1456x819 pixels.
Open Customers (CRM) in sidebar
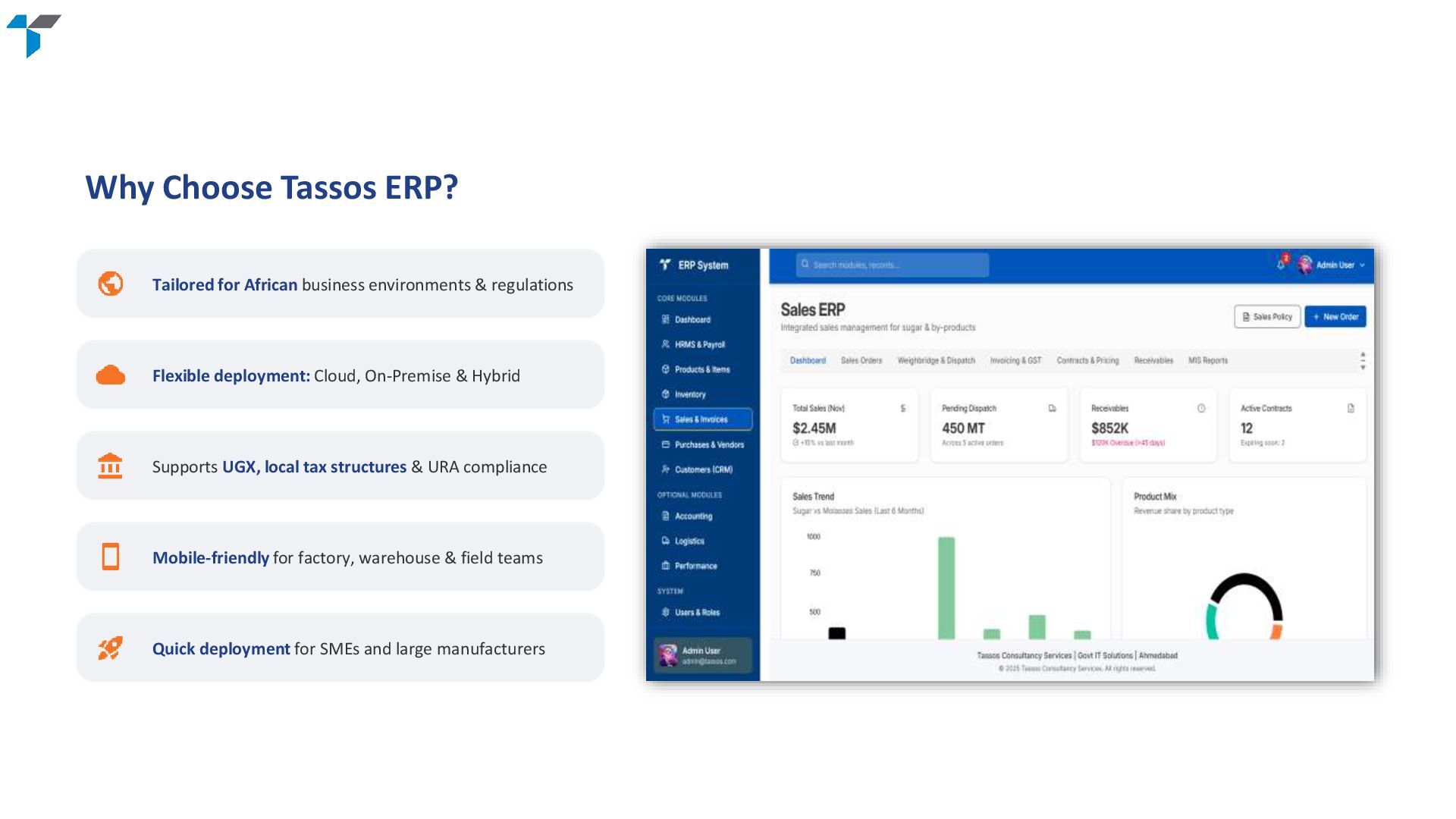pyautogui.click(x=703, y=469)
